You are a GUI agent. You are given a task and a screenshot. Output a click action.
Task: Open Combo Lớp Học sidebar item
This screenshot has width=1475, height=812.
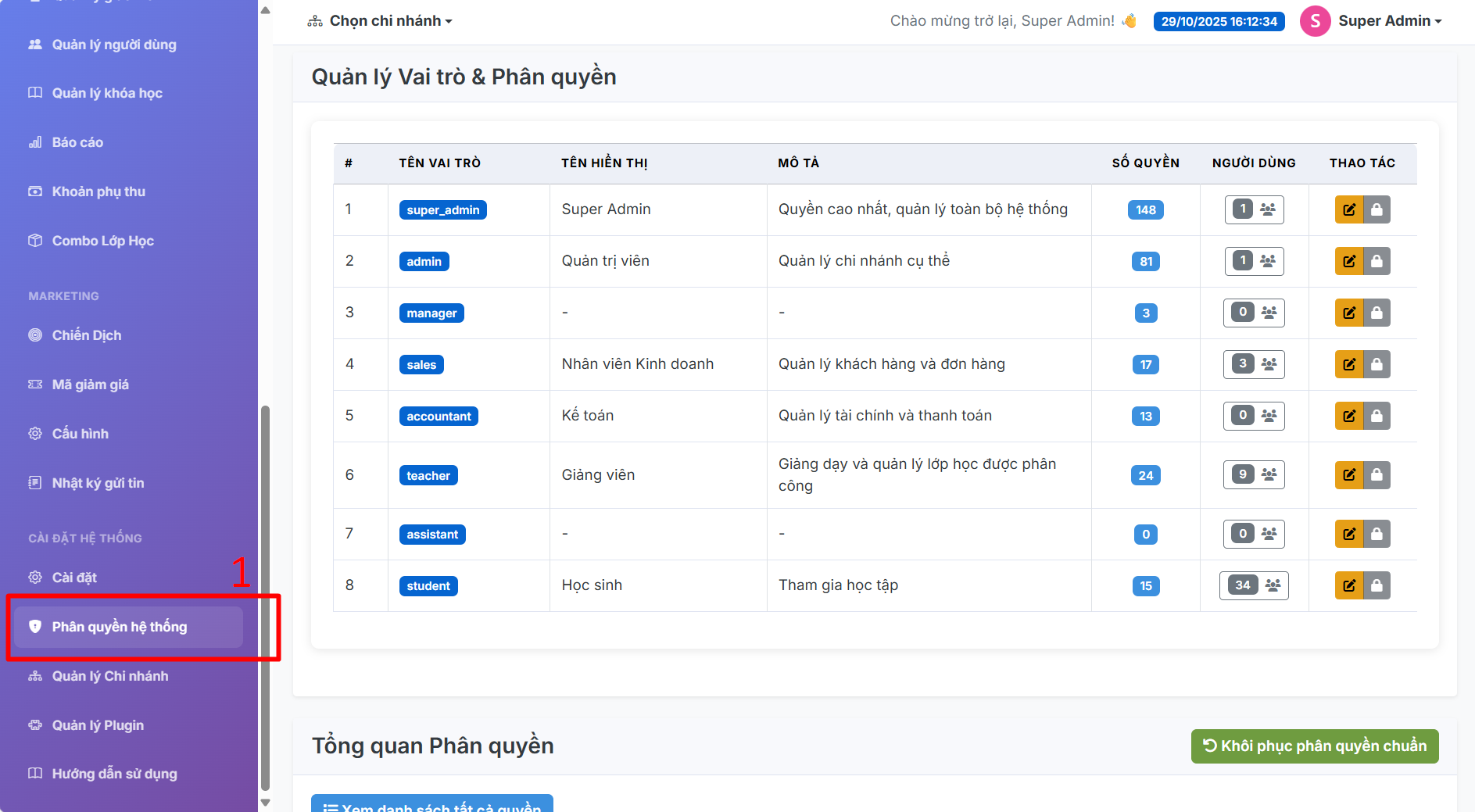pos(102,241)
